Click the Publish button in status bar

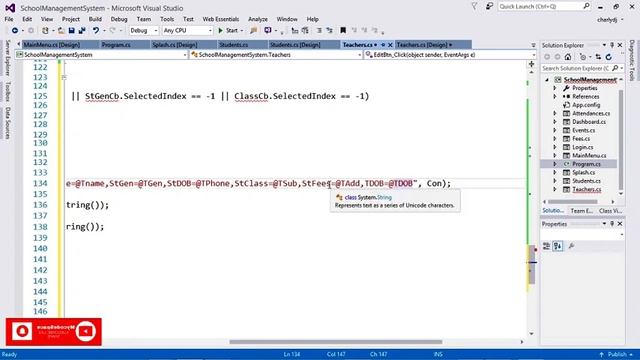click(x=617, y=354)
